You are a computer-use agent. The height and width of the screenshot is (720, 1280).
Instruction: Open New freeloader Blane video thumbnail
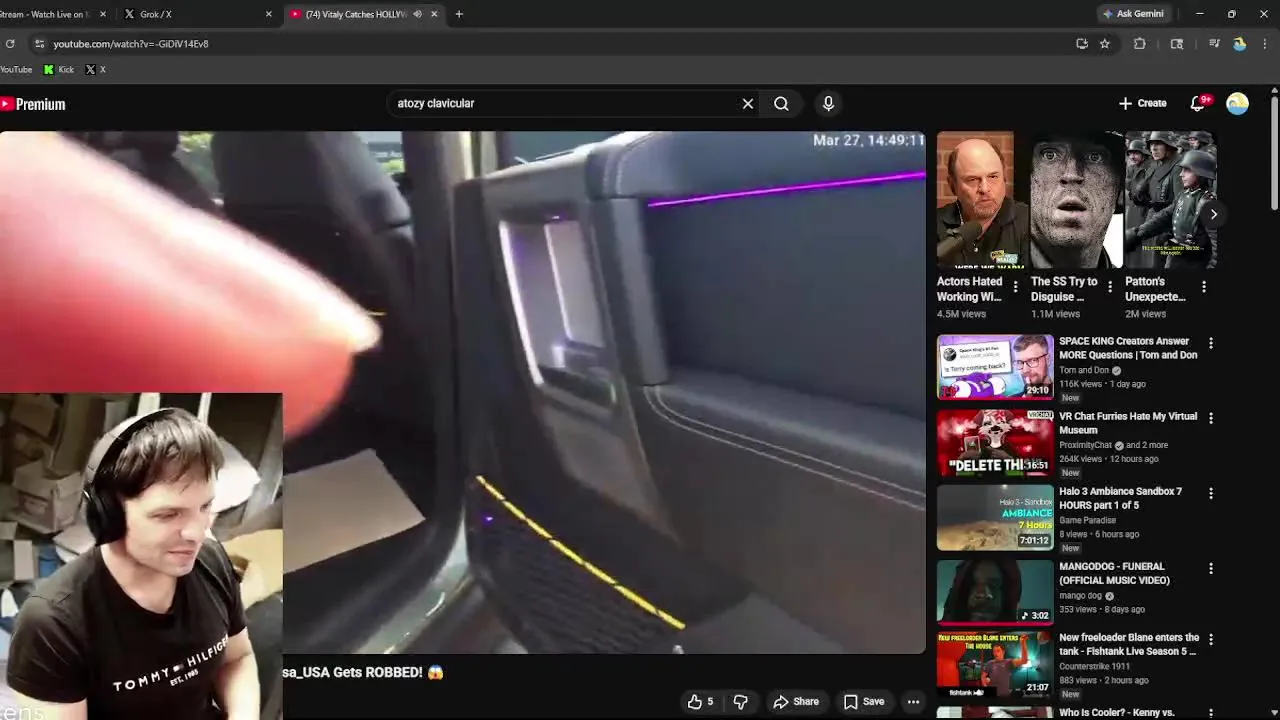pyautogui.click(x=995, y=665)
